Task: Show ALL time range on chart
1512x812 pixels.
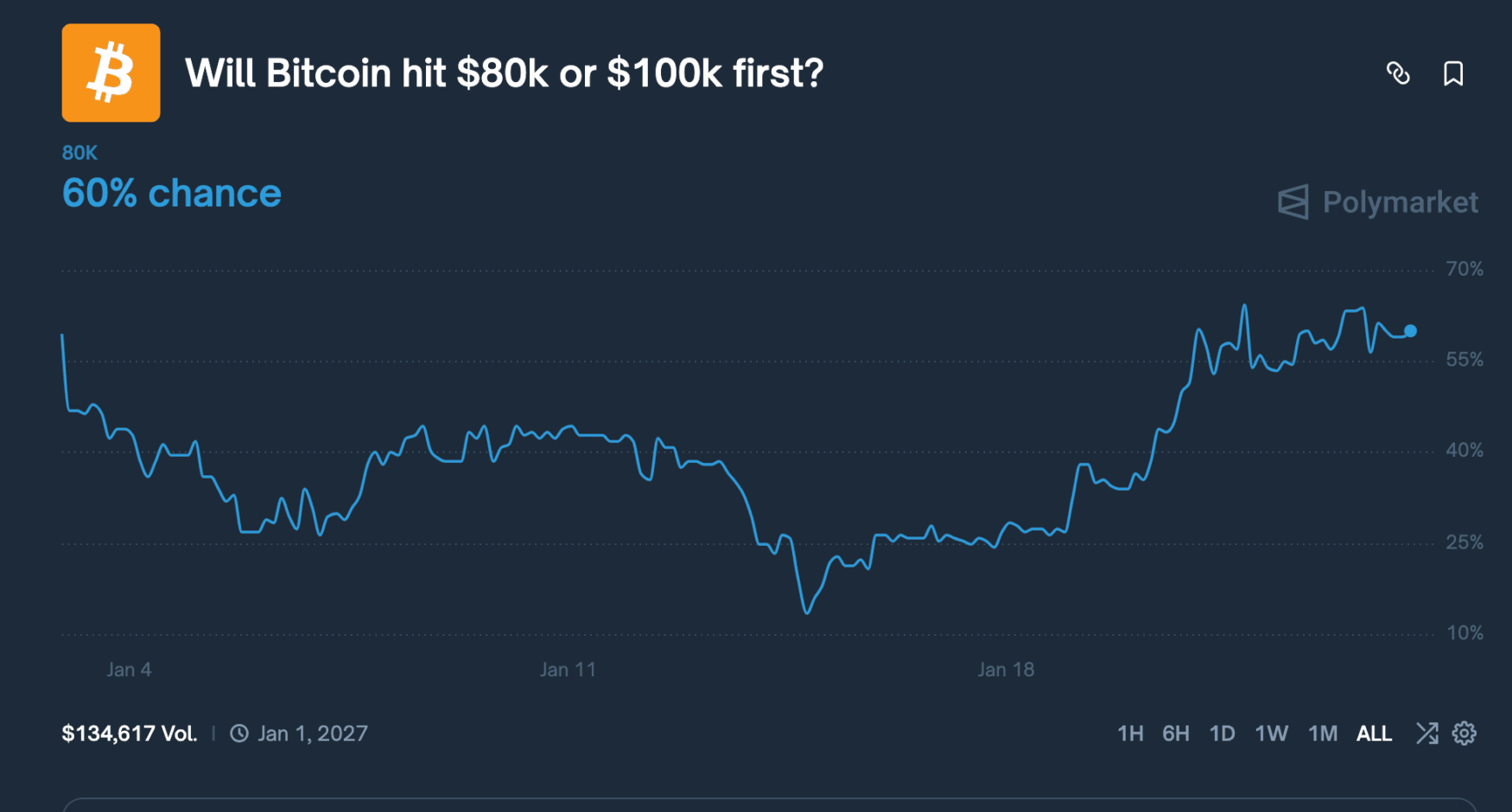Action: pos(1374,733)
